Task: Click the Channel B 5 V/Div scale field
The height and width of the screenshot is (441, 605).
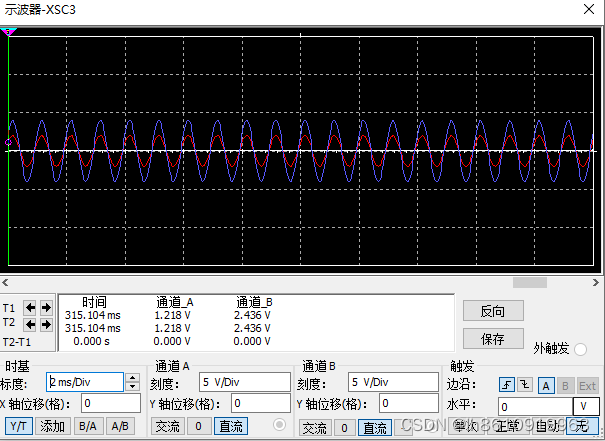Action: coord(393,382)
